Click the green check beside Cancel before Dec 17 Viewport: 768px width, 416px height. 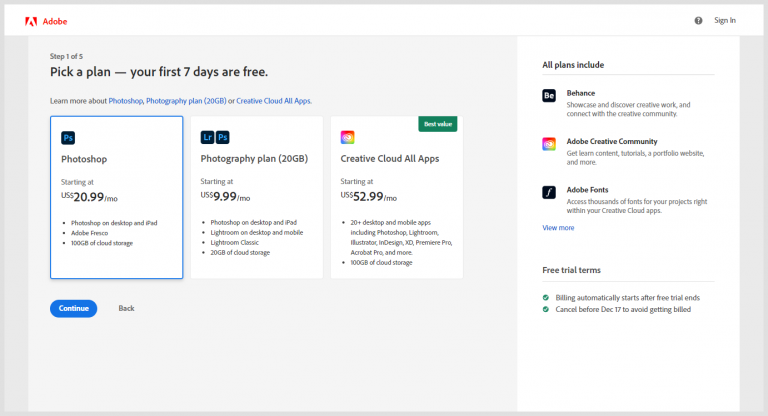click(546, 309)
